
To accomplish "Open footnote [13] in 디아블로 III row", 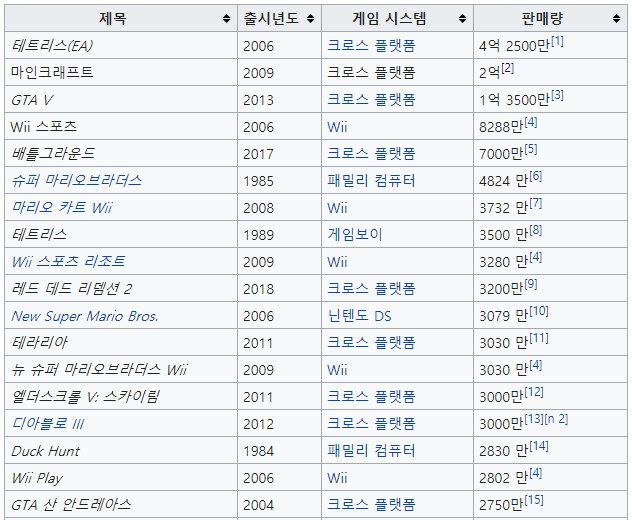I will [534, 419].
